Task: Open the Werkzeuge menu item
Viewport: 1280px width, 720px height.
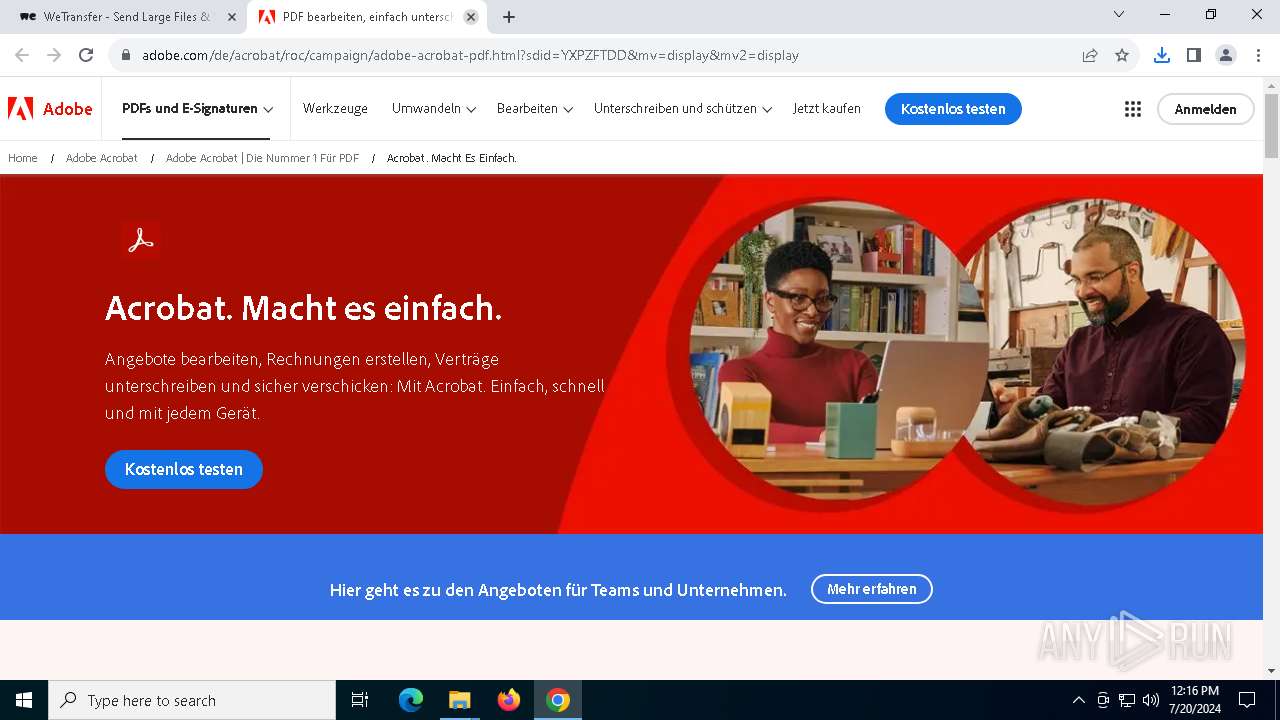Action: pyautogui.click(x=335, y=109)
